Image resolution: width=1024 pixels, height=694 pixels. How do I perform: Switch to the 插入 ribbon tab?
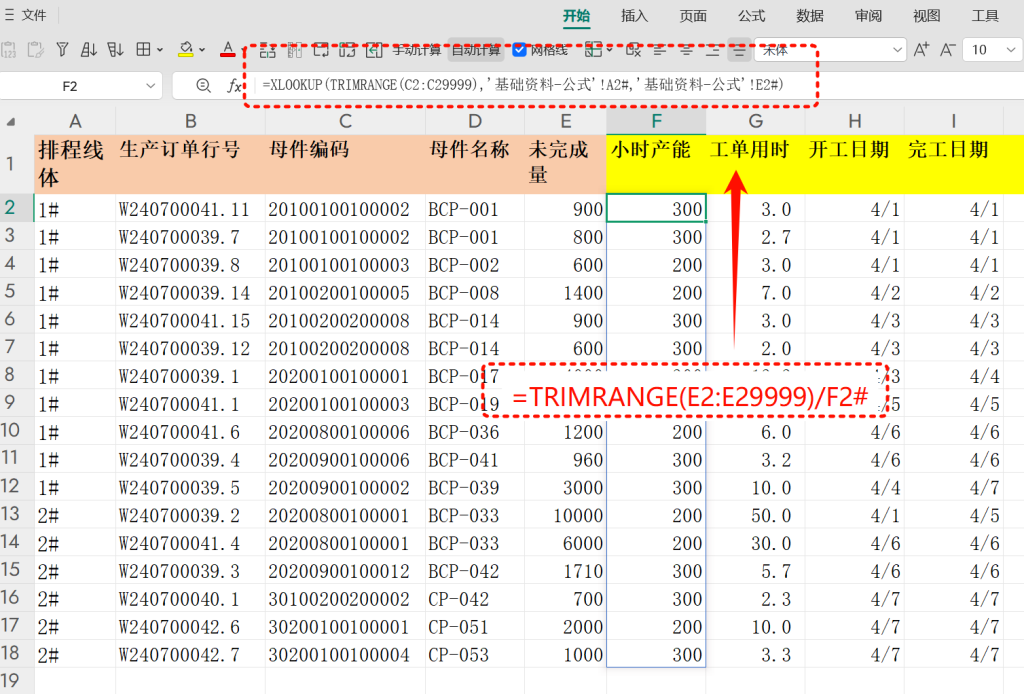point(634,16)
